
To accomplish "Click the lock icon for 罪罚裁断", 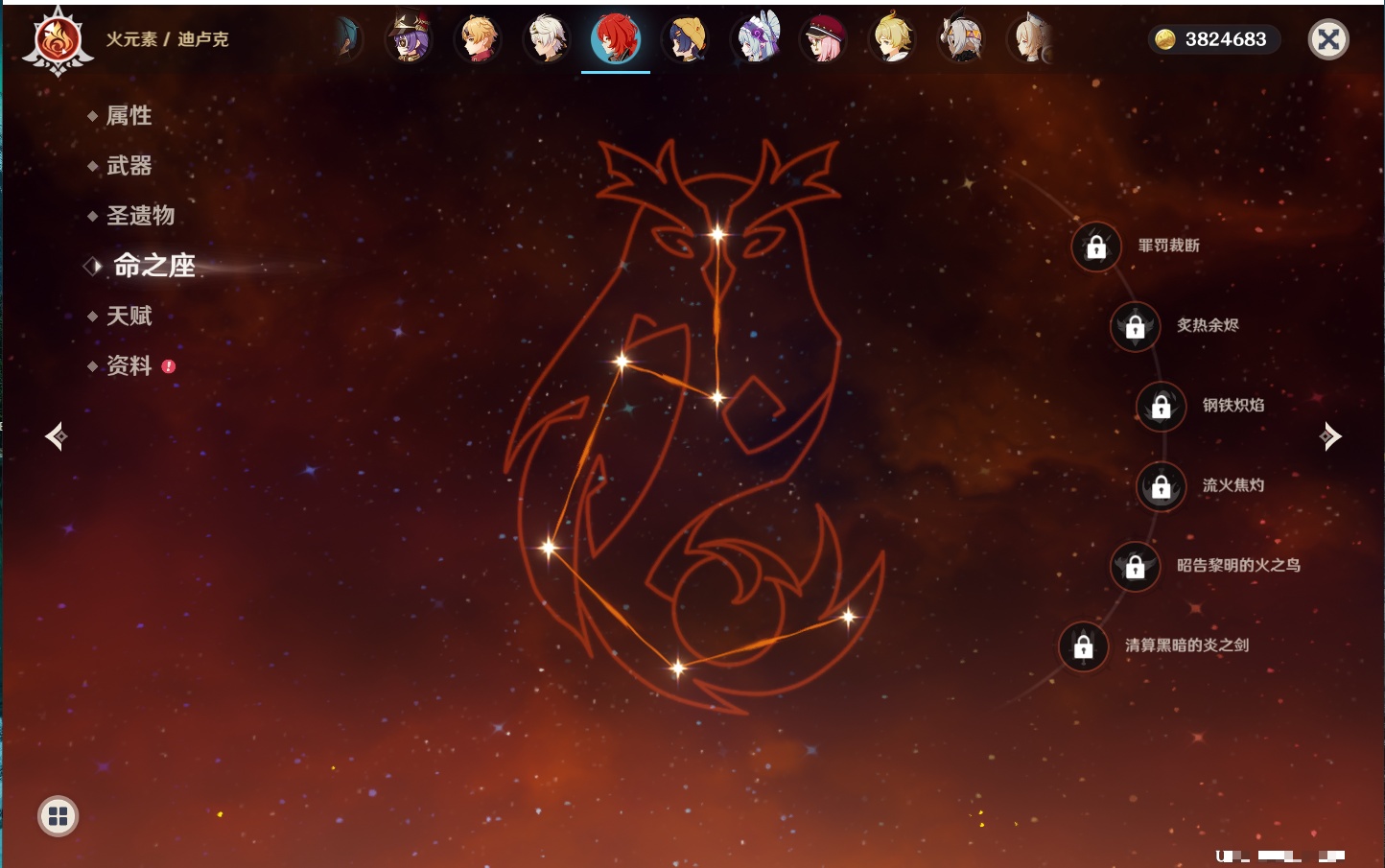I will (x=1096, y=246).
